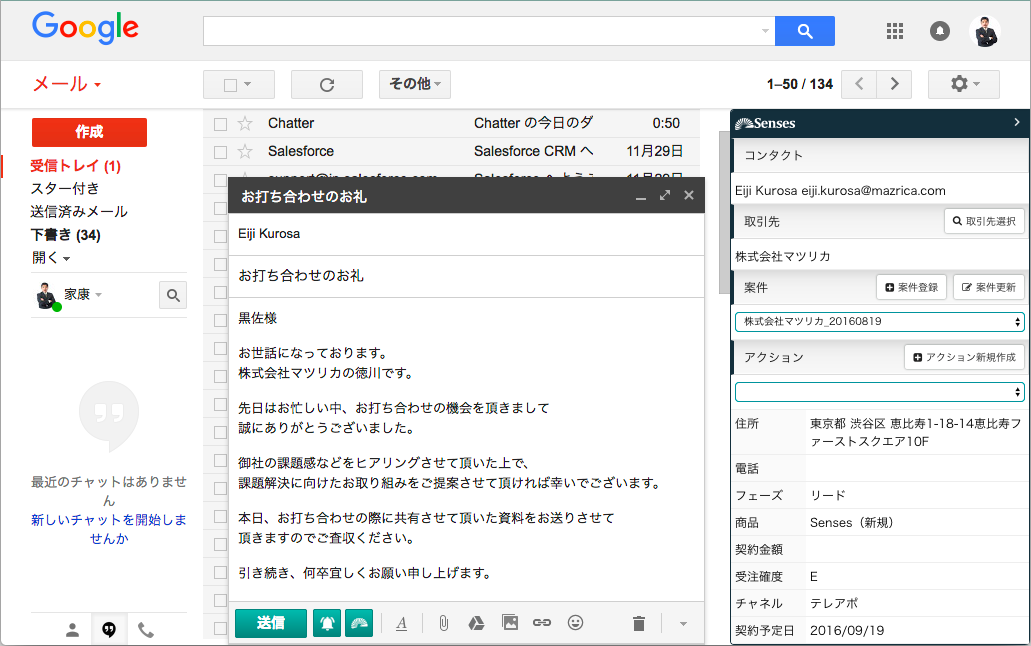The width and height of the screenshot is (1031, 646).
Task: Click the red 作成 compose button
Action: coord(89,132)
